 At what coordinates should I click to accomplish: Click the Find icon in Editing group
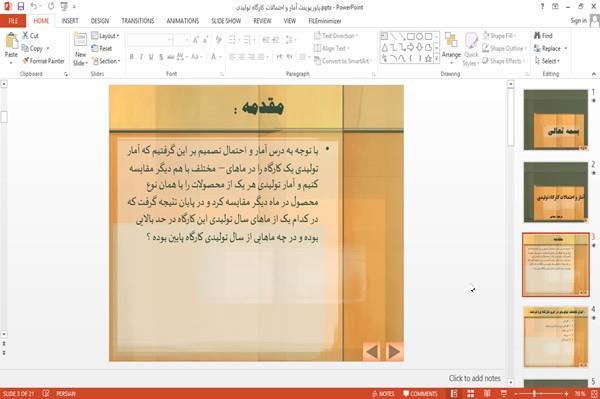point(543,36)
